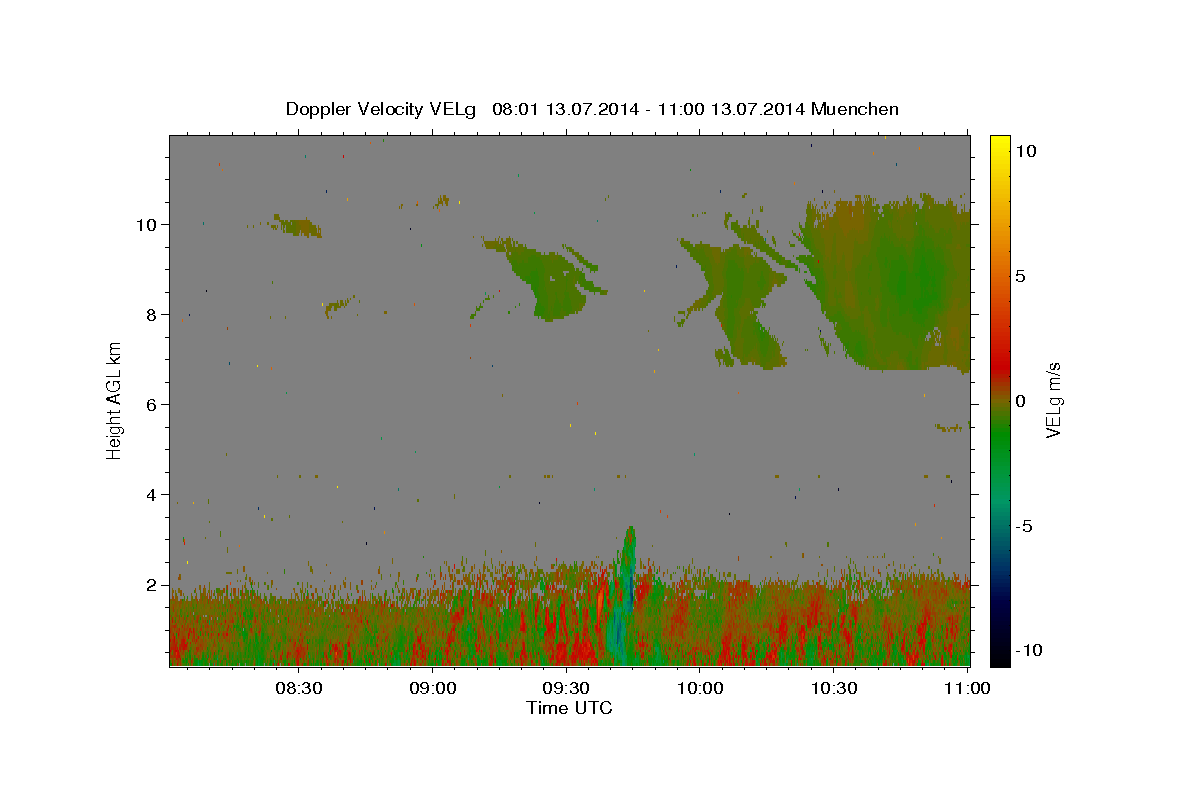This screenshot has height=800, width=1200.
Task: Click the 'VELg m/s' colorbar label
Action: tap(1053, 400)
